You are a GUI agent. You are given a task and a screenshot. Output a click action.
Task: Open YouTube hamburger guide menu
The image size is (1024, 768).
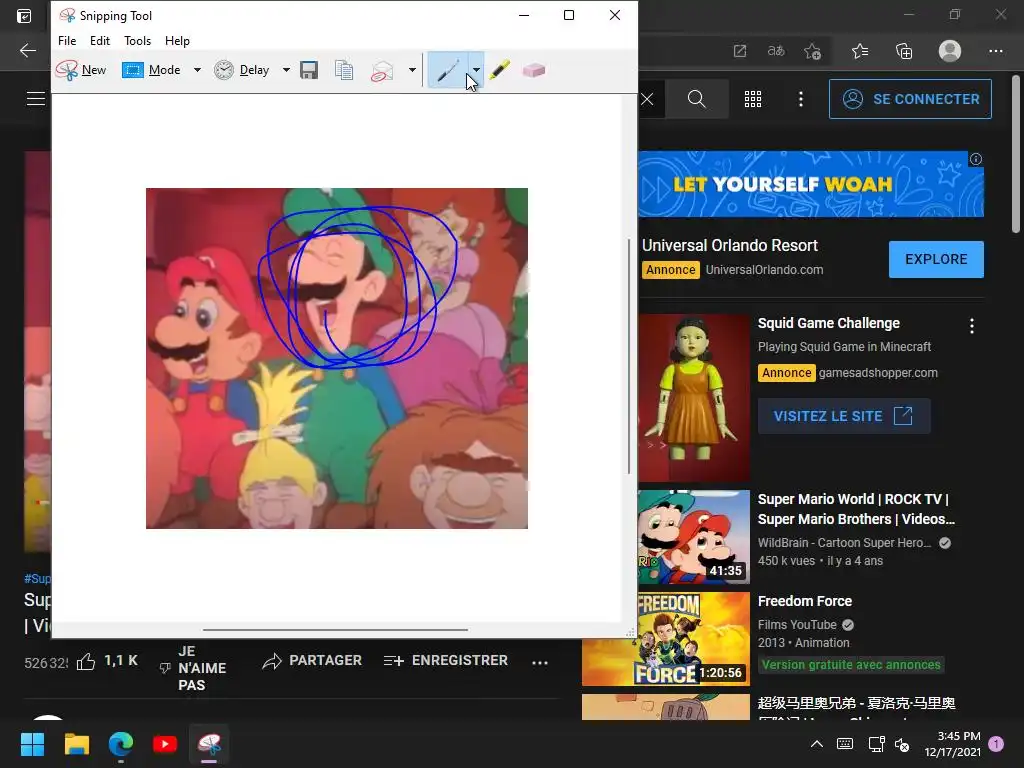tap(36, 99)
